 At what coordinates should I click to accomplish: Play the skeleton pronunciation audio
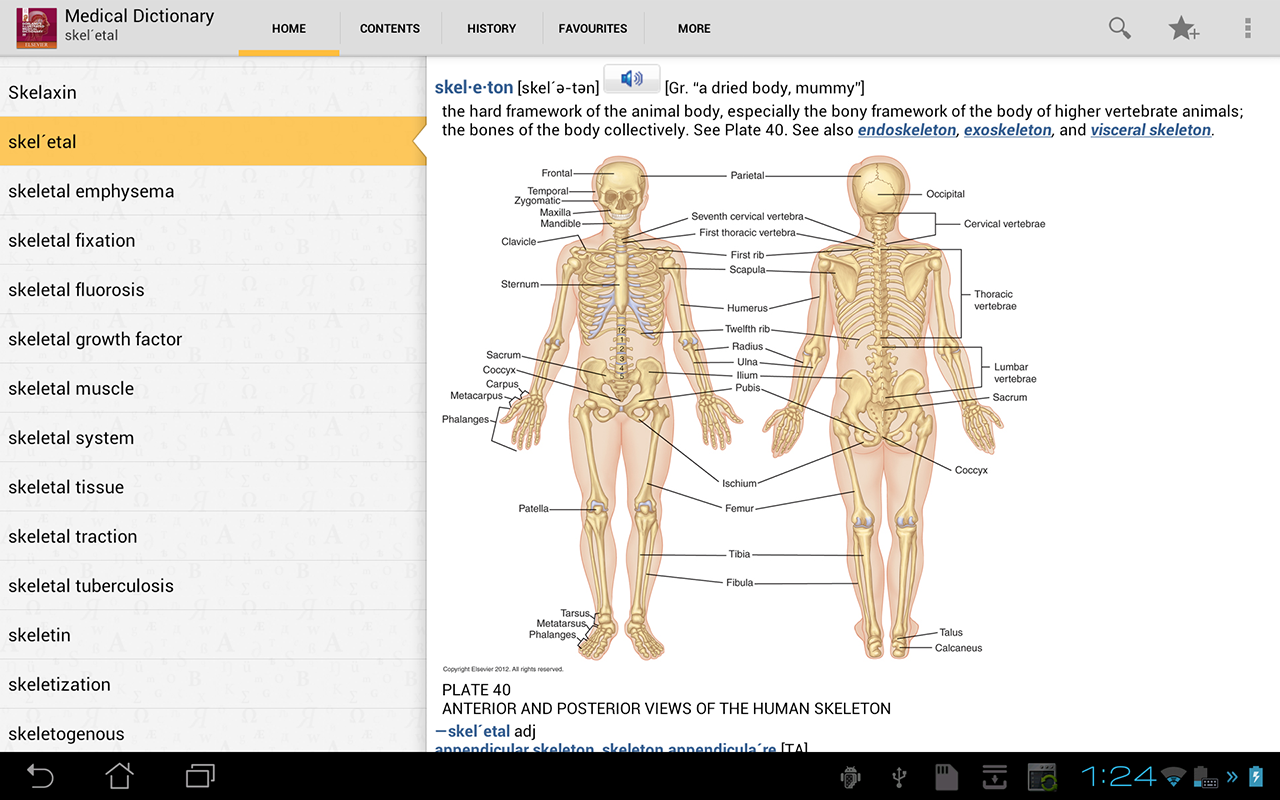tap(631, 79)
